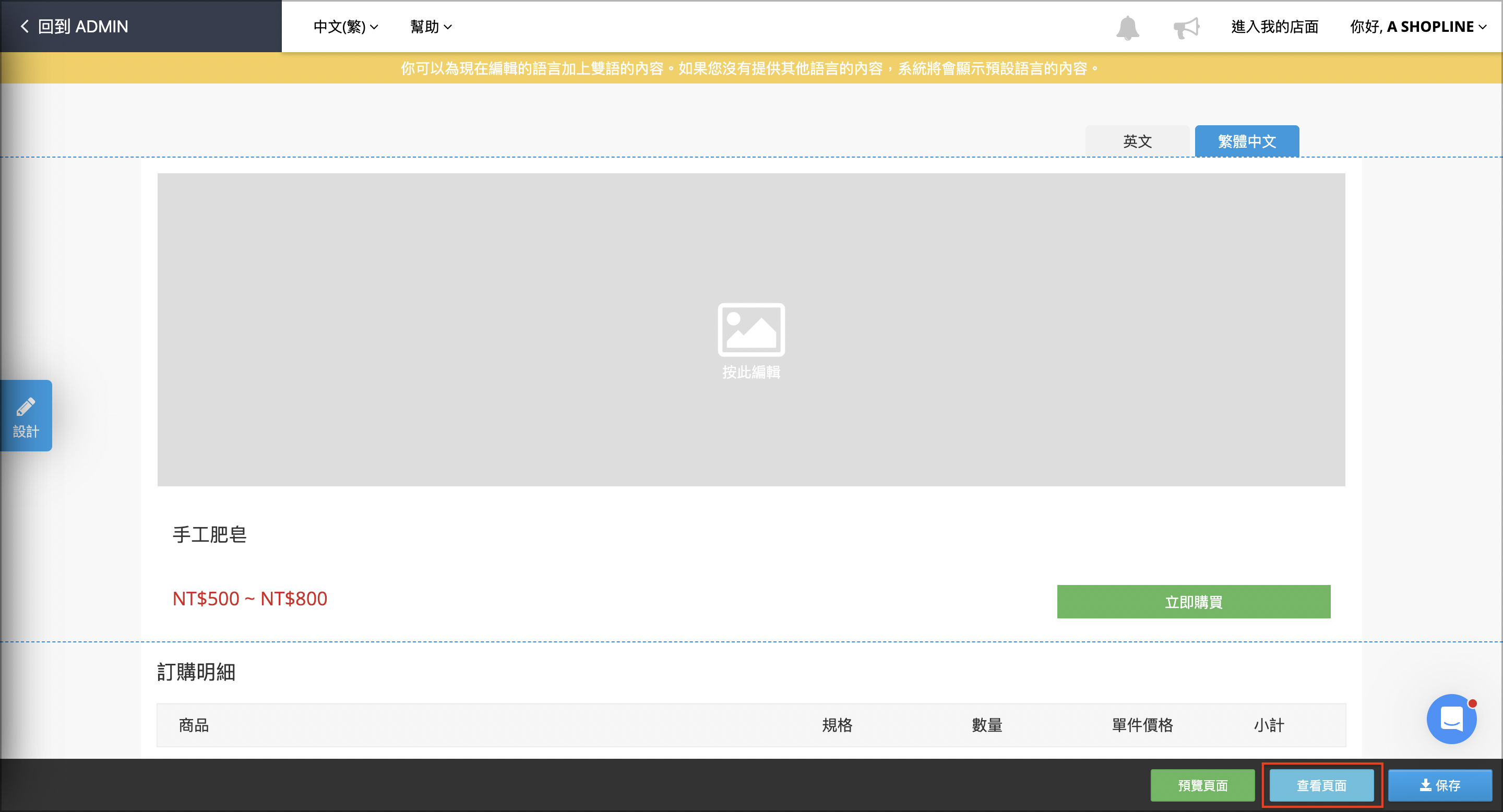Open the design pencil panel
The image size is (1503, 812).
pyautogui.click(x=26, y=415)
